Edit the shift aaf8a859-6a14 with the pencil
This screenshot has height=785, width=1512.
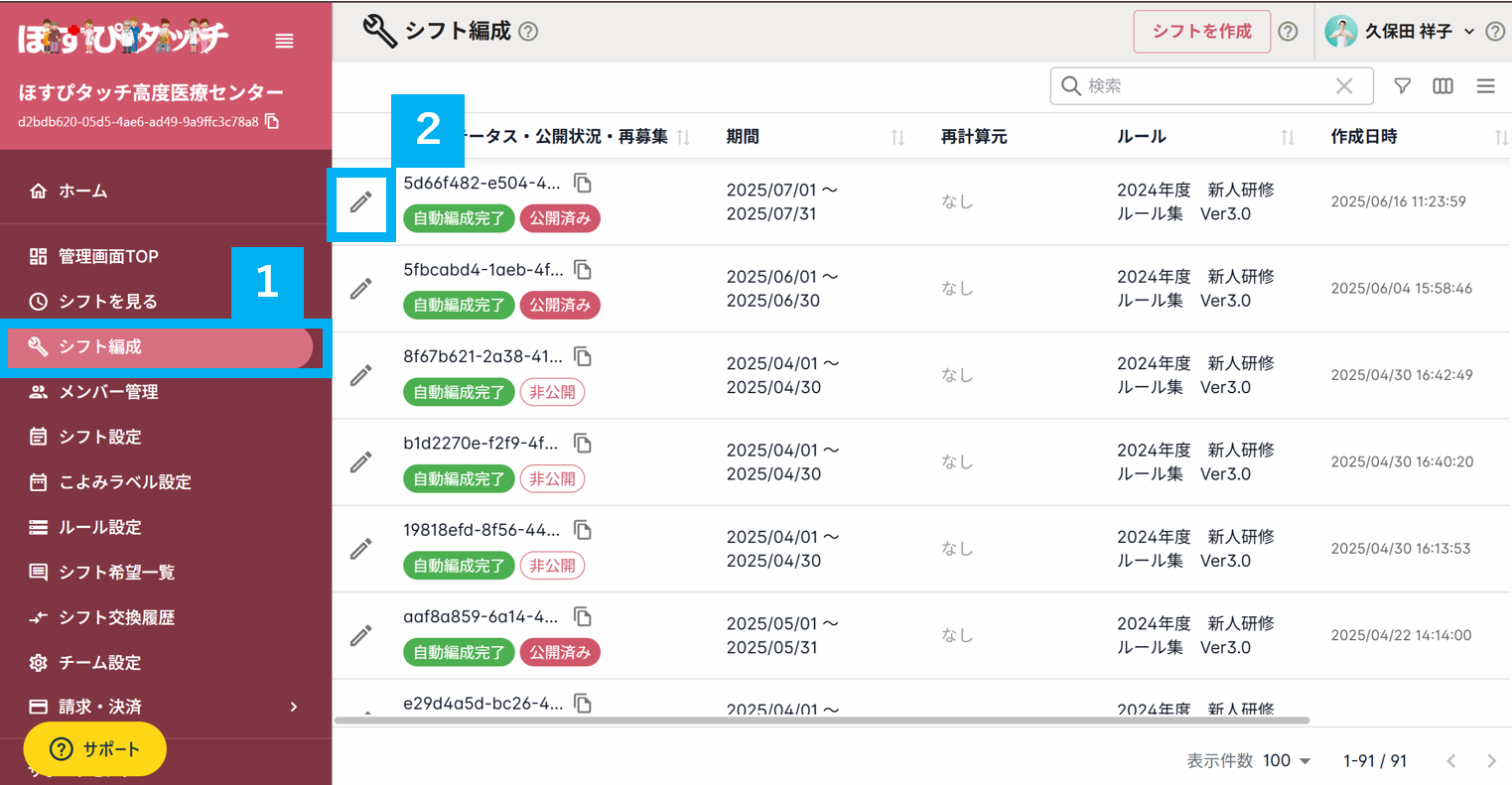pyautogui.click(x=361, y=635)
